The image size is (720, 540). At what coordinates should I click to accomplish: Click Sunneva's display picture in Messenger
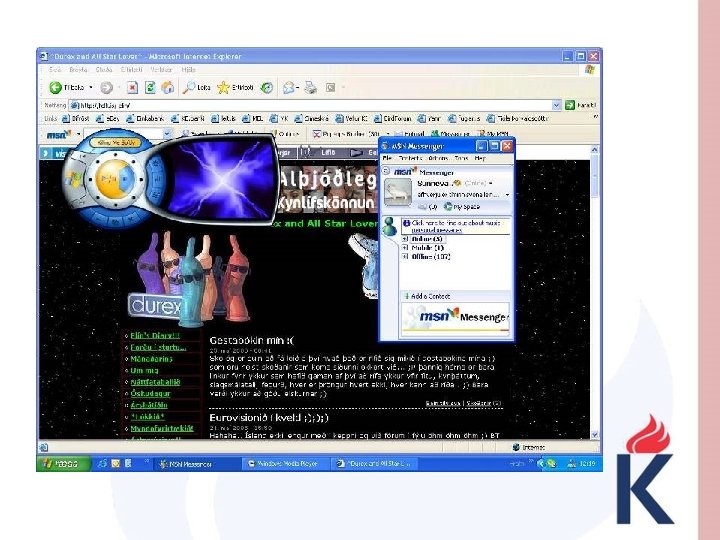(398, 192)
